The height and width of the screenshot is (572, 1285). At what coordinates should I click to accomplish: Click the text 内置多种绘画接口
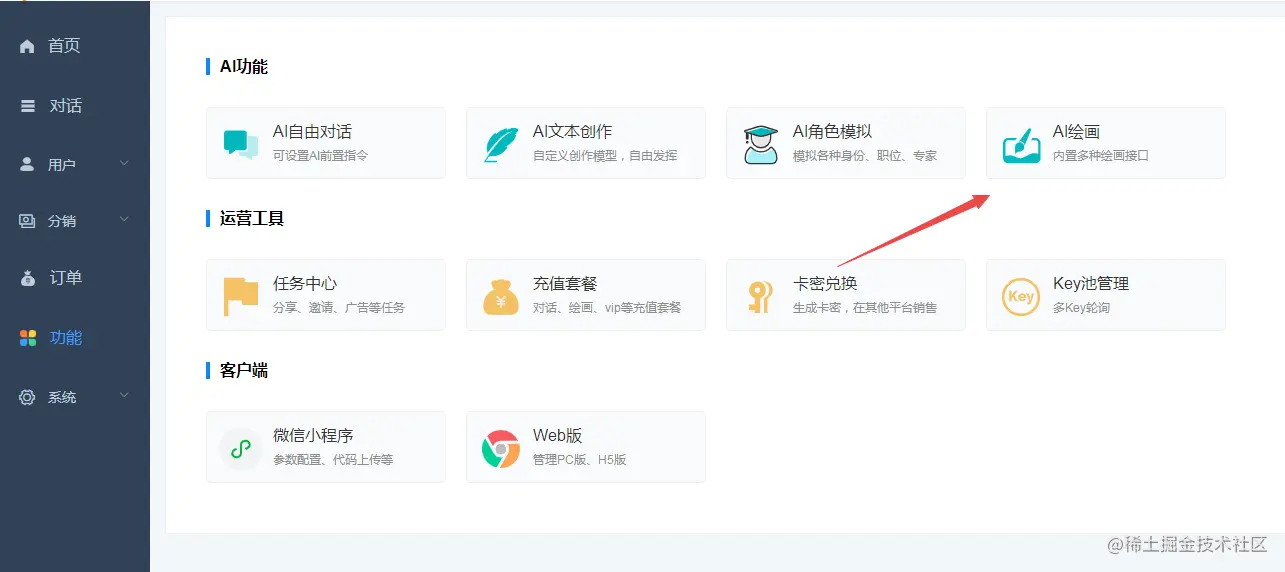coord(1101,156)
